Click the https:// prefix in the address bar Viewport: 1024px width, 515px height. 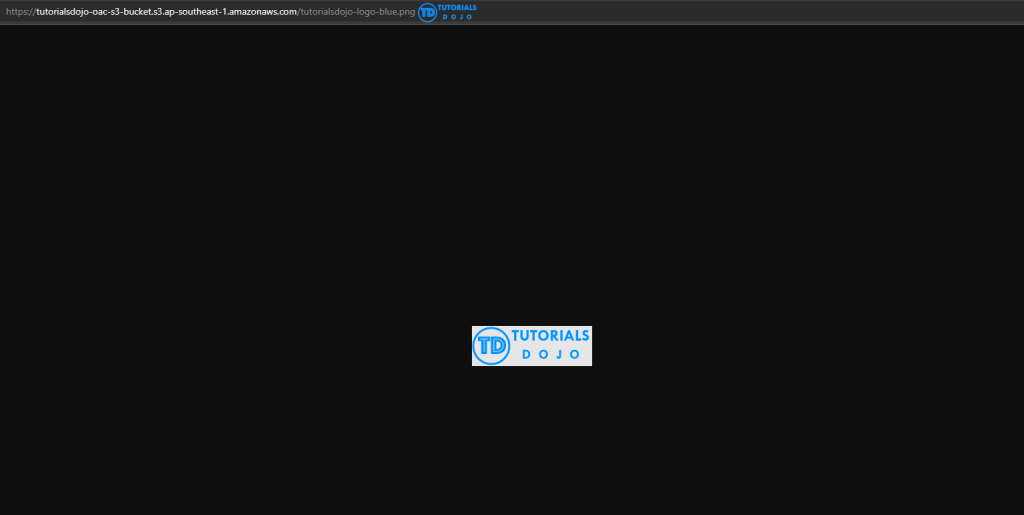tap(20, 12)
